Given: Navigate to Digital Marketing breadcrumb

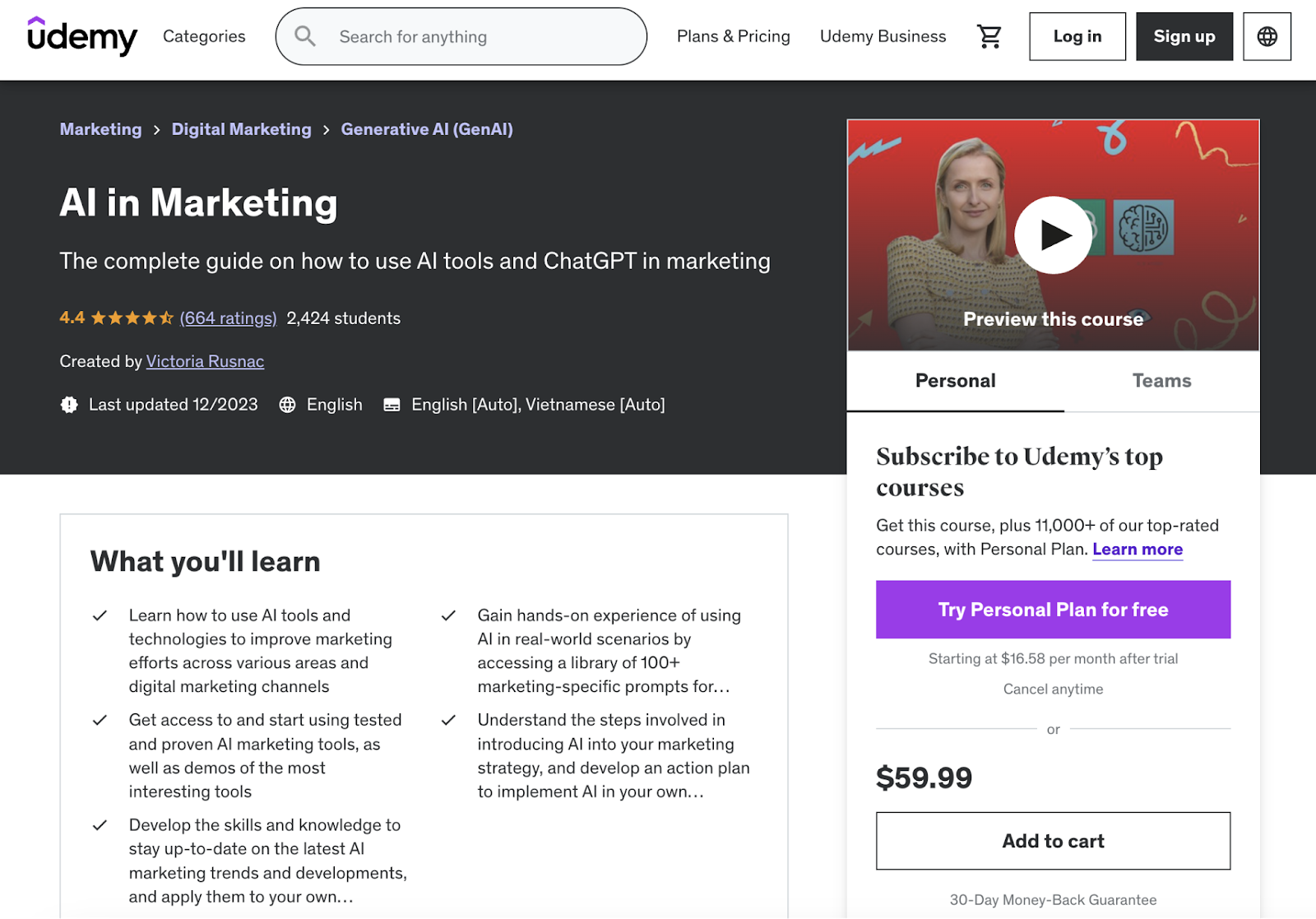Looking at the screenshot, I should click(241, 129).
